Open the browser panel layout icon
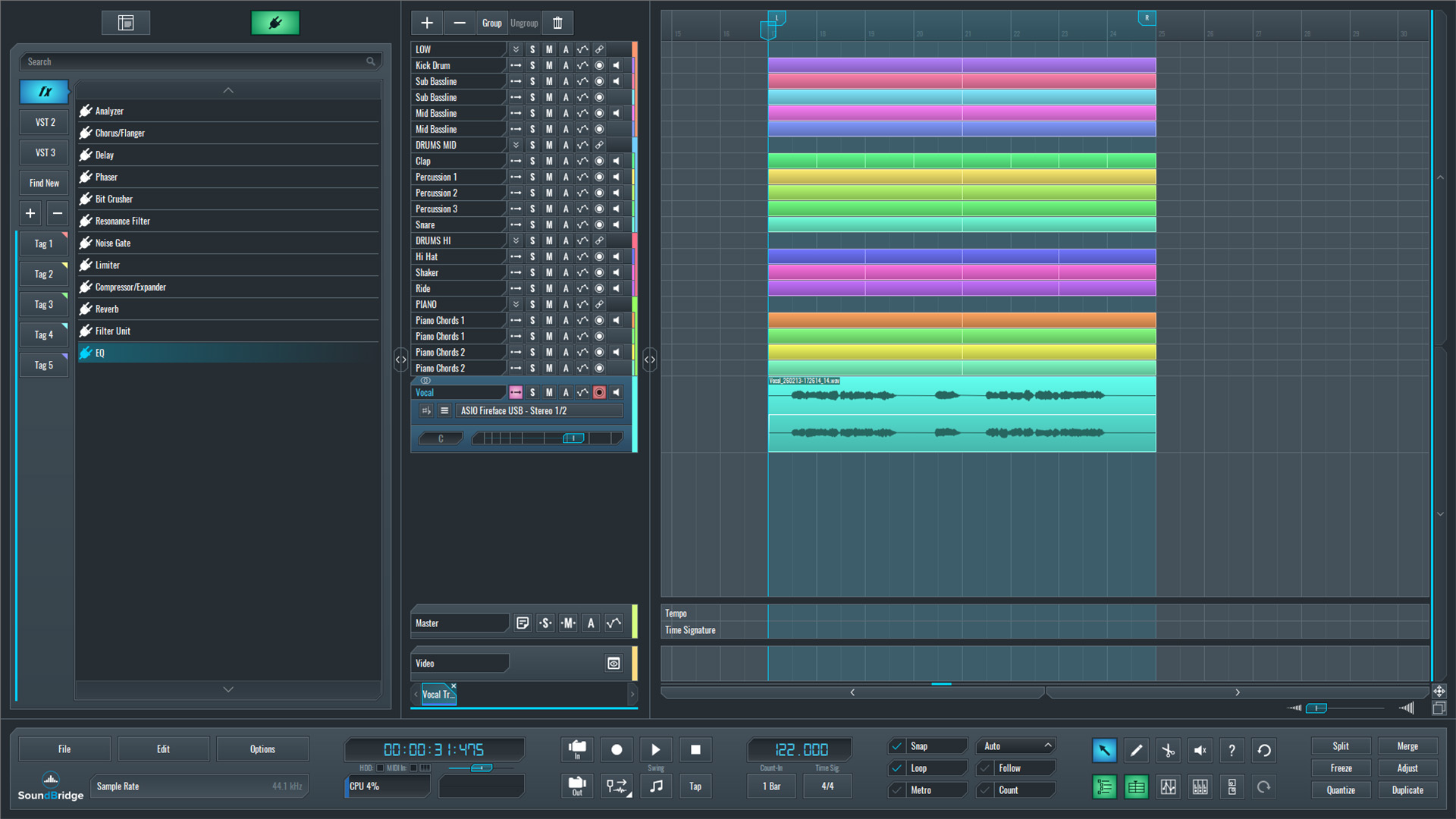Viewport: 1456px width, 819px height. [x=126, y=23]
